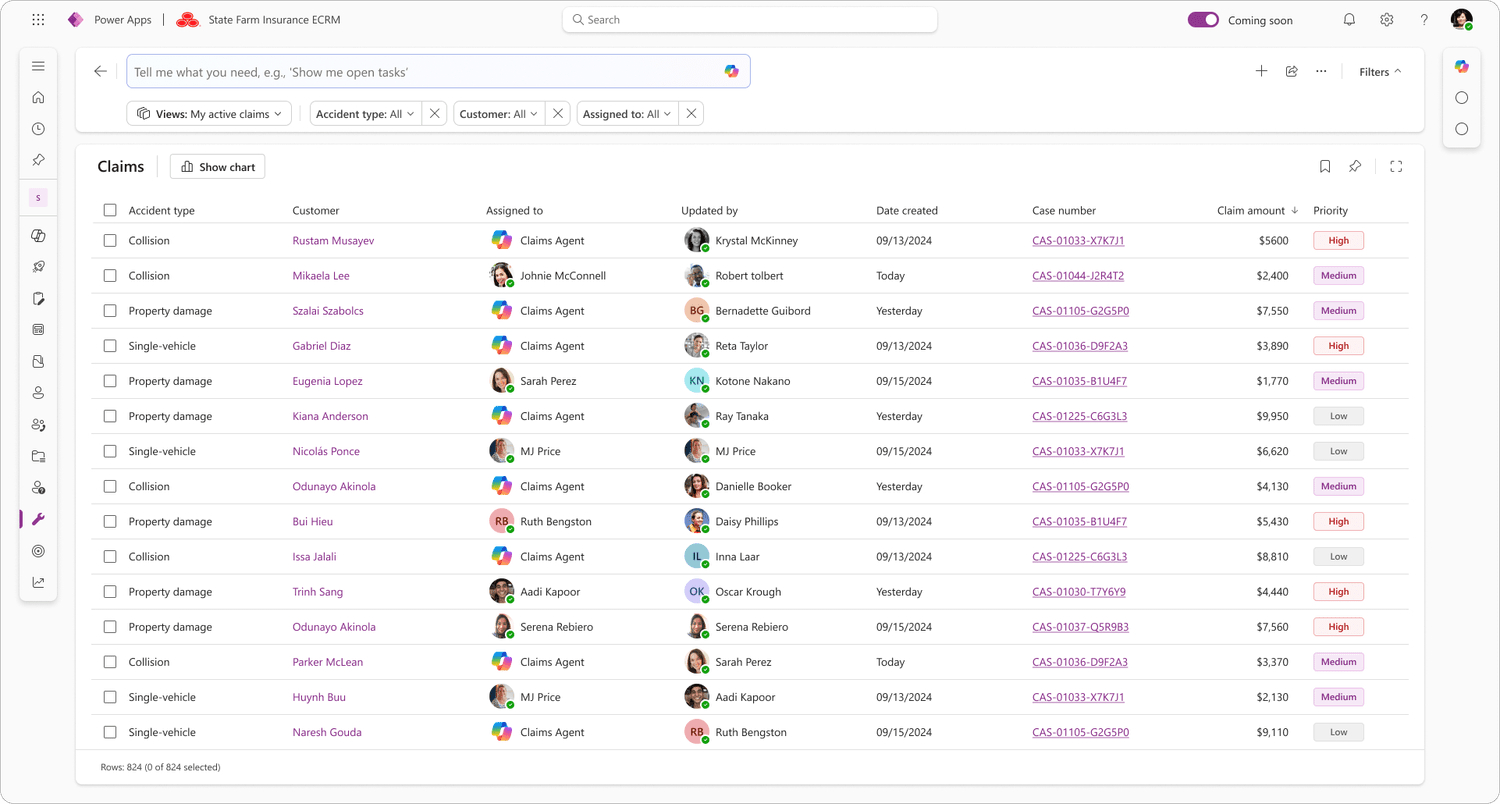Select the checkbox for Naresh Gouda row
Viewport: 1500px width, 804px height.
tap(110, 732)
